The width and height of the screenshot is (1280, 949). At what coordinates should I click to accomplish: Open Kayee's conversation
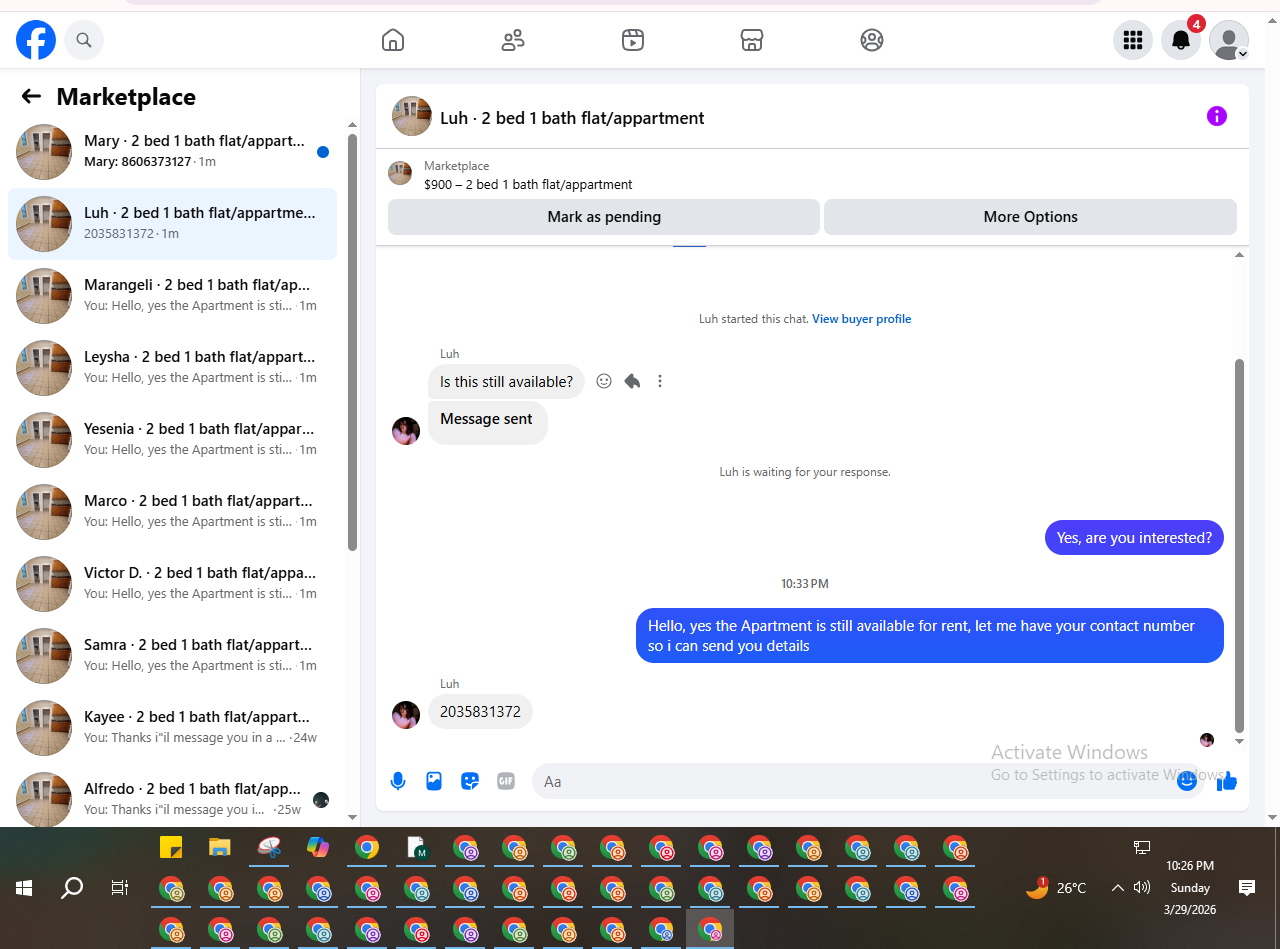click(172, 728)
